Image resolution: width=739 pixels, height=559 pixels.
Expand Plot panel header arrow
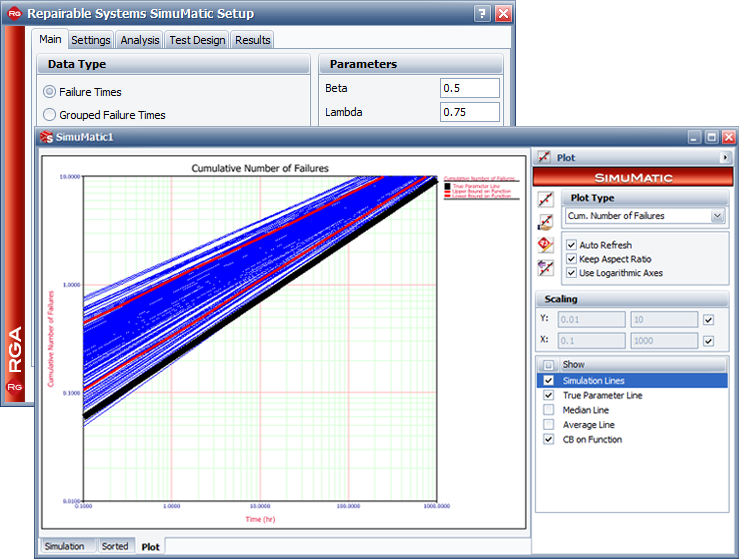point(725,157)
